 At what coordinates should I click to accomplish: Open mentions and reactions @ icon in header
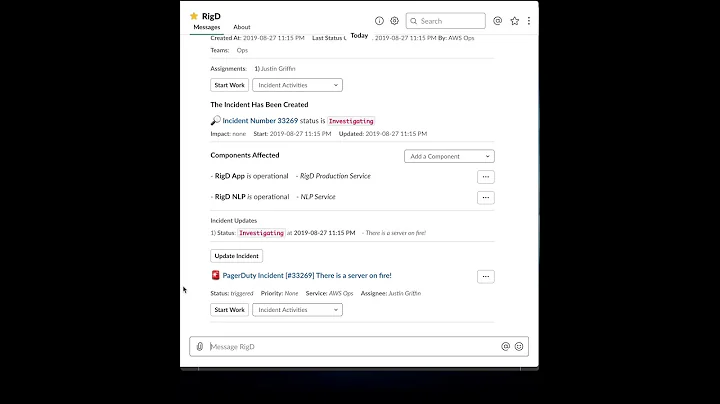pos(497,21)
